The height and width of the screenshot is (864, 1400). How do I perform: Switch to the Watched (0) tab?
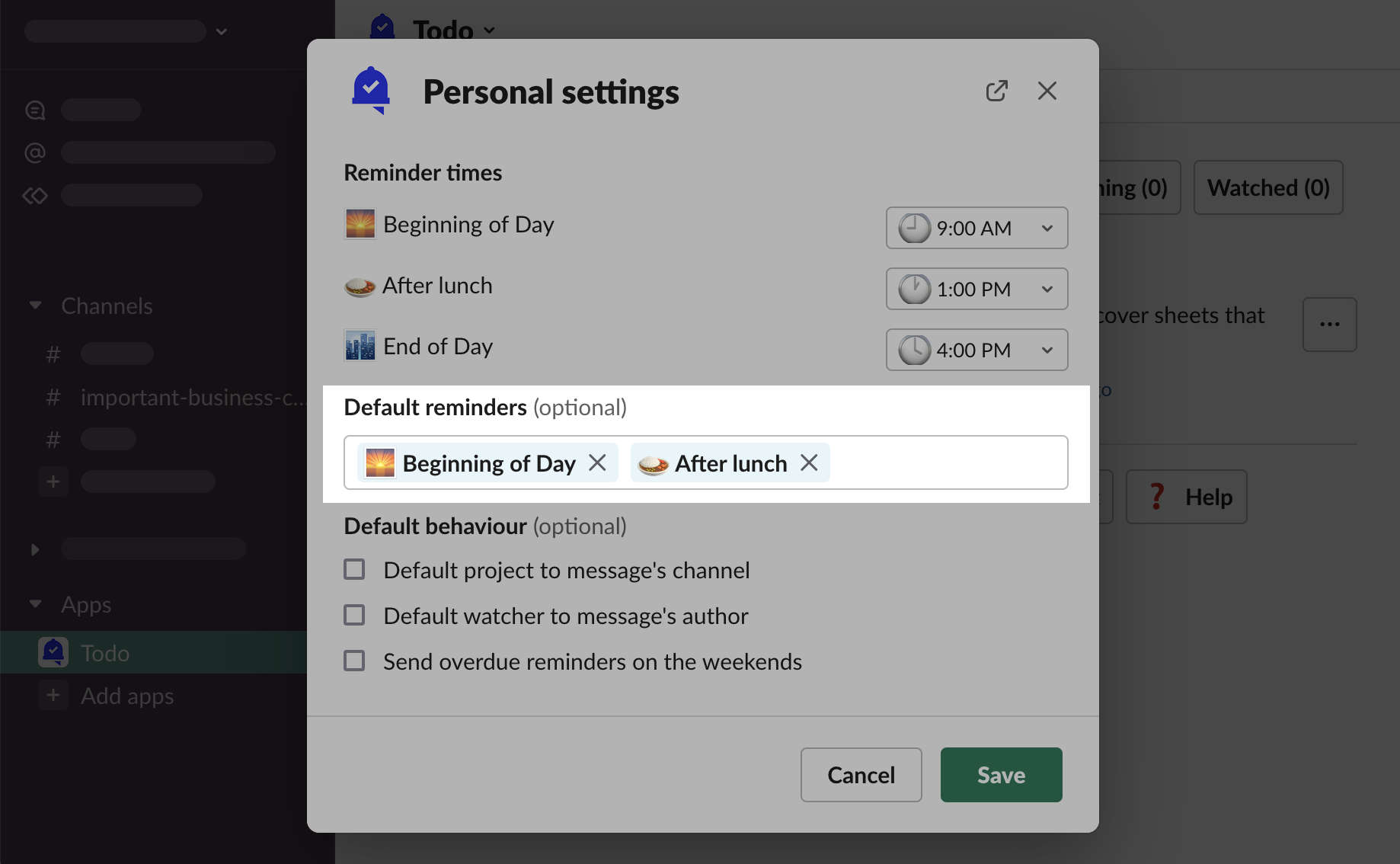[1267, 187]
